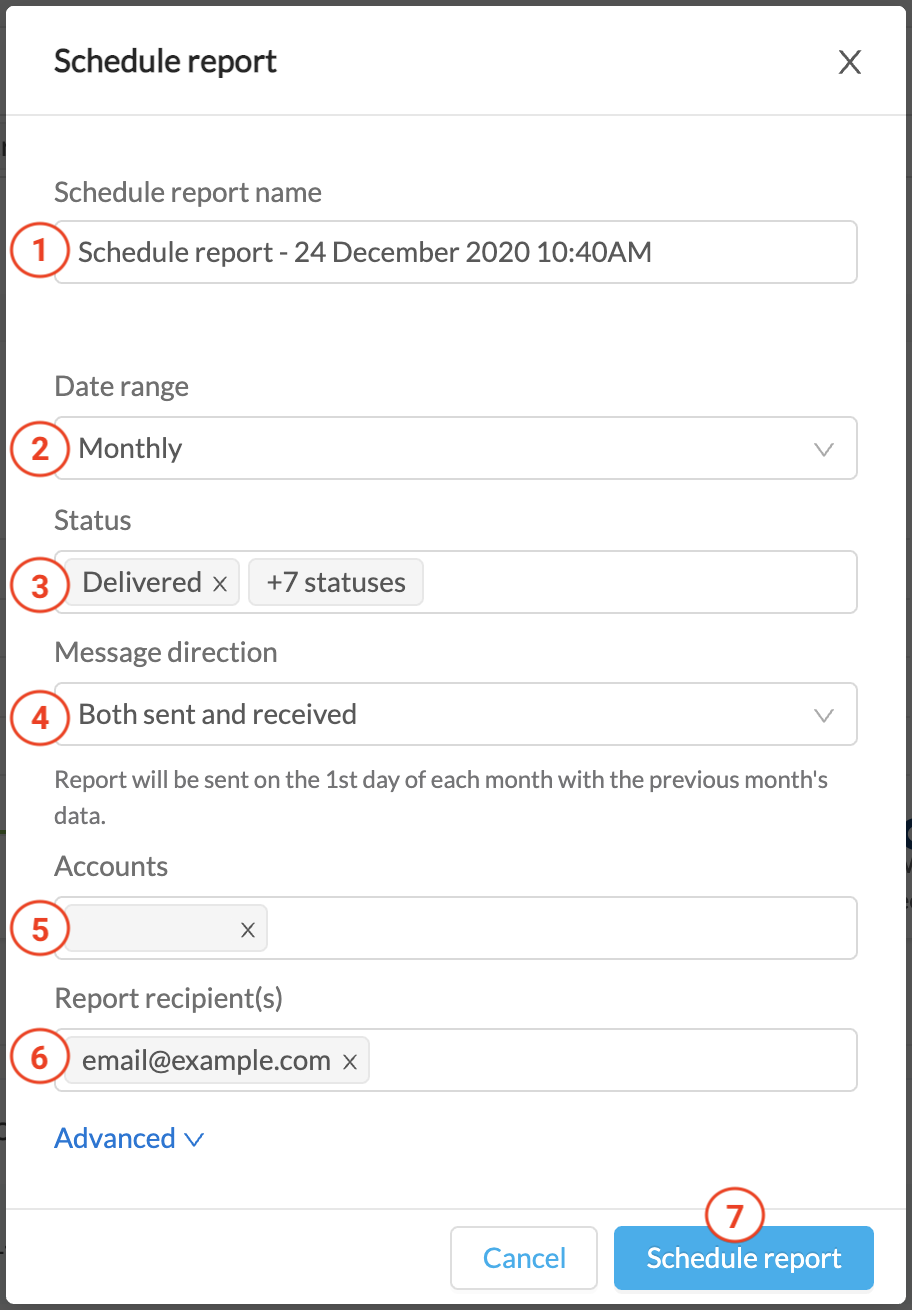
Task: Select the Monthly date range value
Action: point(130,449)
